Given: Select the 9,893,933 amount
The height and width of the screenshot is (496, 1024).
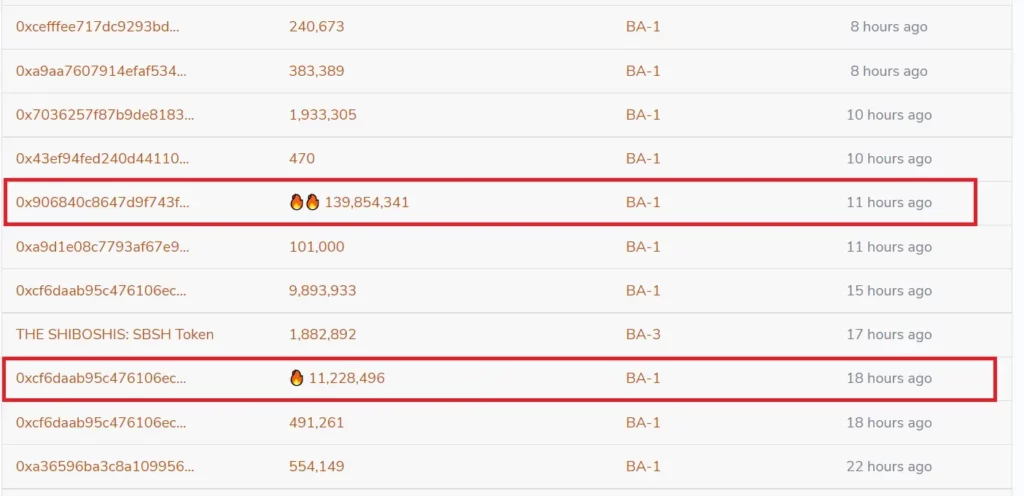Looking at the screenshot, I should pyautogui.click(x=323, y=290).
